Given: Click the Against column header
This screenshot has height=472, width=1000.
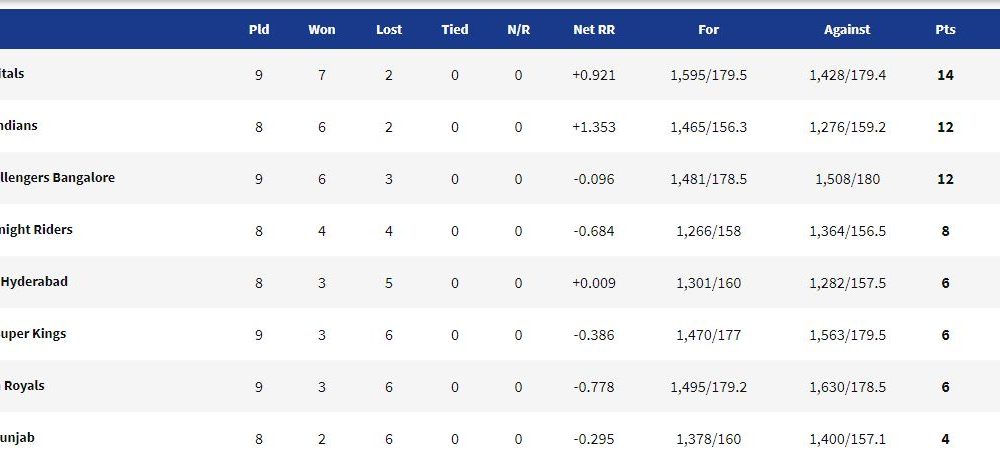Looking at the screenshot, I should click(847, 29).
